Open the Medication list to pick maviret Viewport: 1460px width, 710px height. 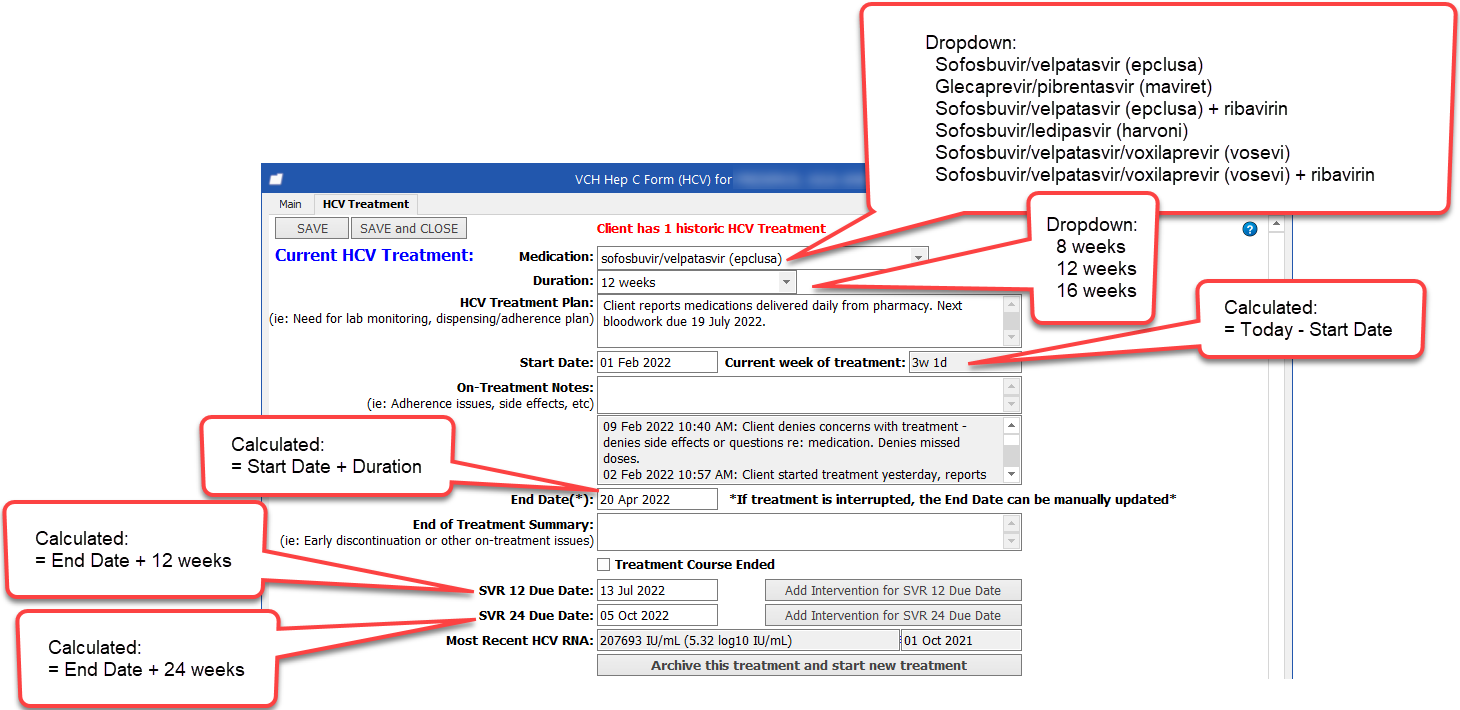(x=917, y=256)
